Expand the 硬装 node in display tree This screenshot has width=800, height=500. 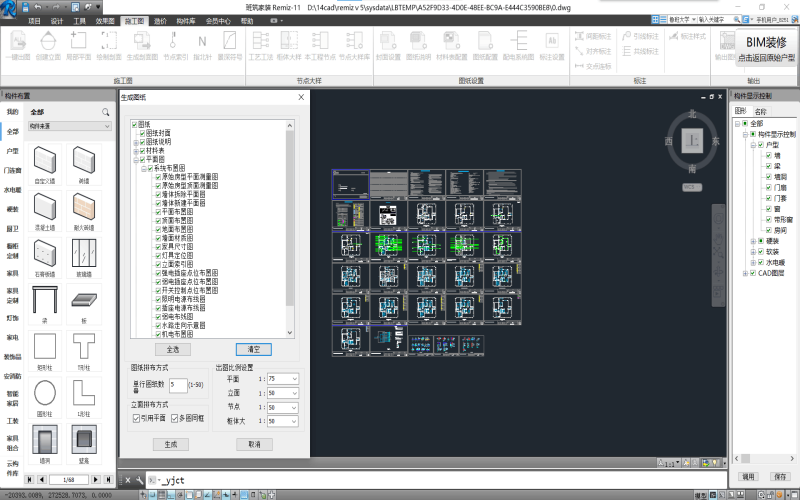click(753, 241)
